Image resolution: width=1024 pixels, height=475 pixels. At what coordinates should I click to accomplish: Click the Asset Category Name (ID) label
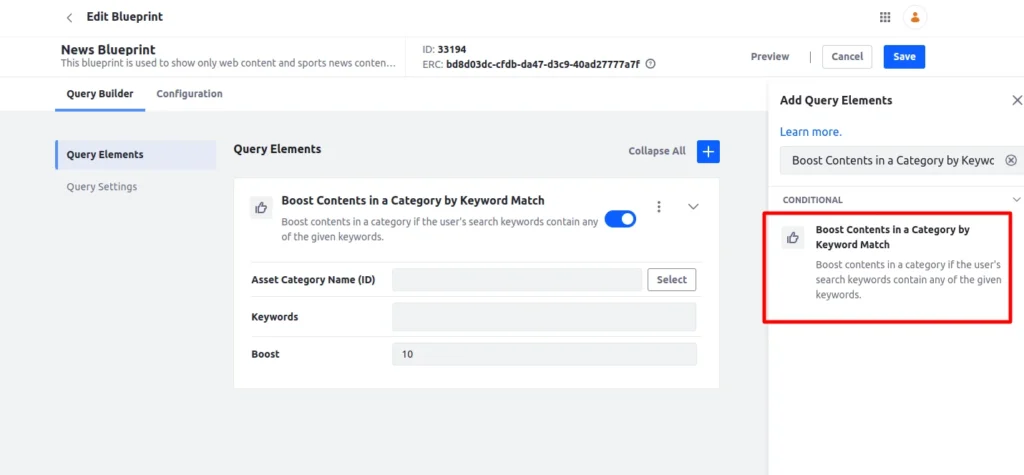[313, 280]
